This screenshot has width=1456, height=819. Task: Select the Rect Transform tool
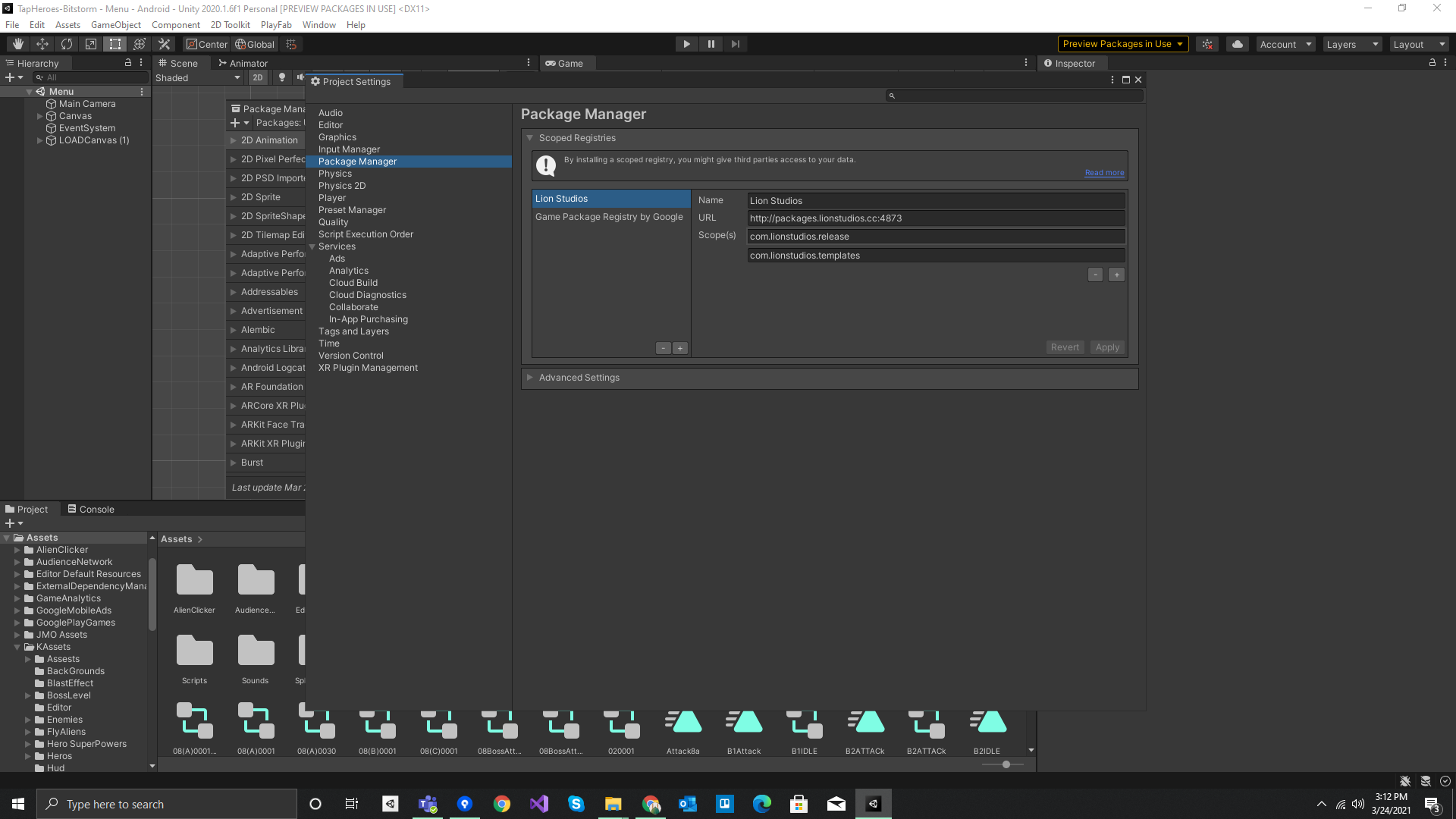(115, 44)
